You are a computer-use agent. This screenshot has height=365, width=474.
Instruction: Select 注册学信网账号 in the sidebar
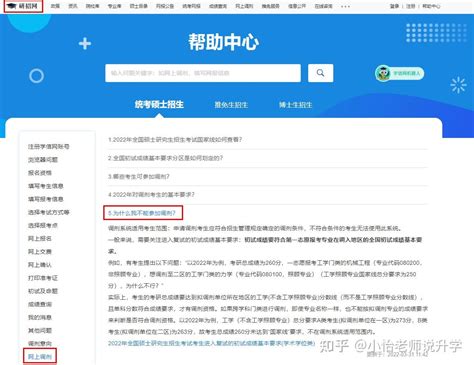[48, 147]
